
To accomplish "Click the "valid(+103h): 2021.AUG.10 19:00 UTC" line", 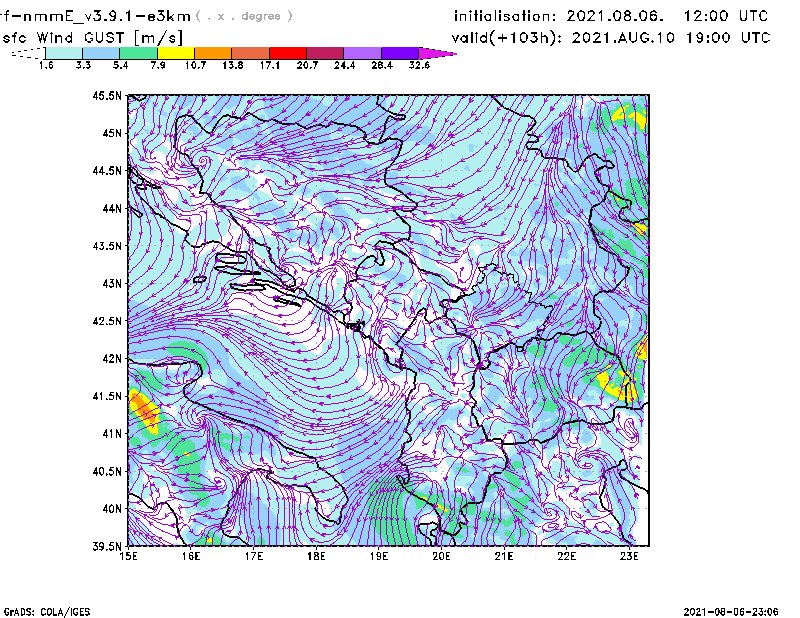I will tap(611, 38).
